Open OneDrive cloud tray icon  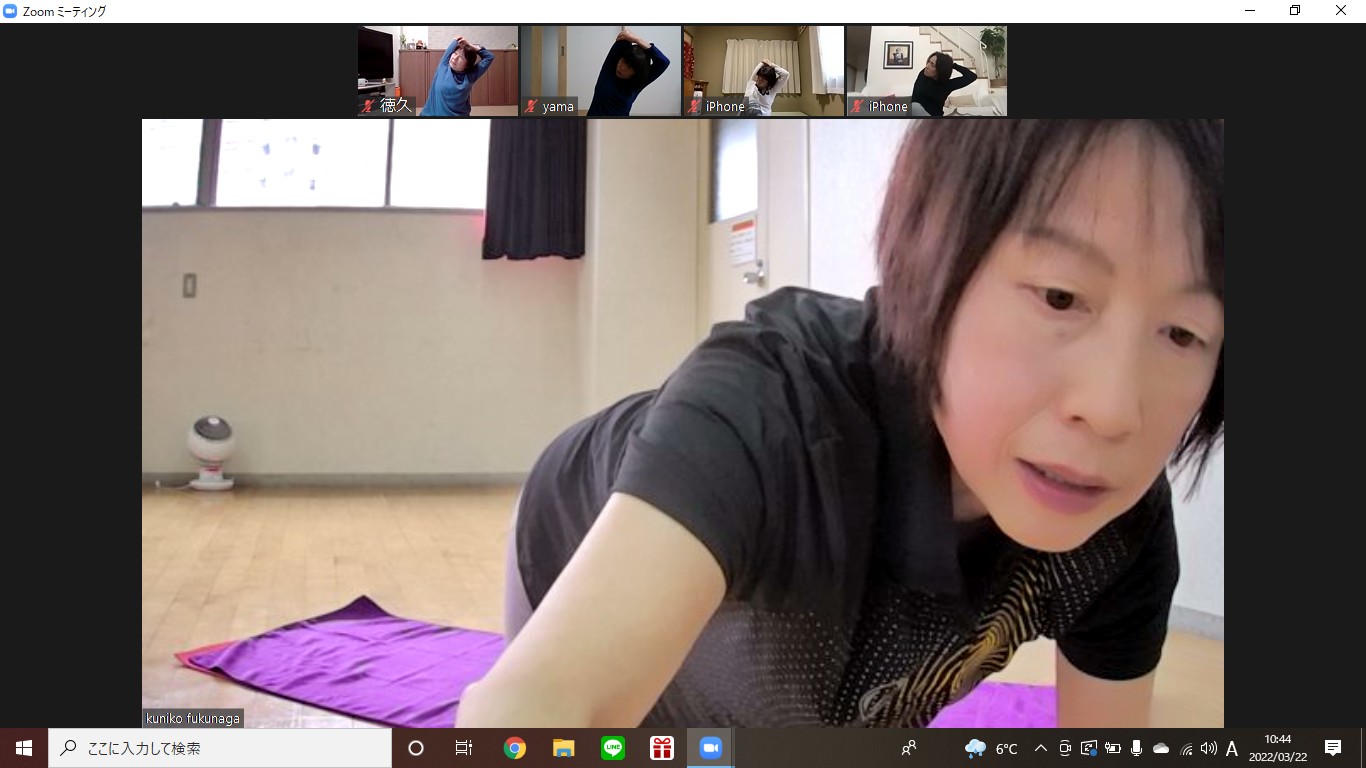click(x=1161, y=748)
